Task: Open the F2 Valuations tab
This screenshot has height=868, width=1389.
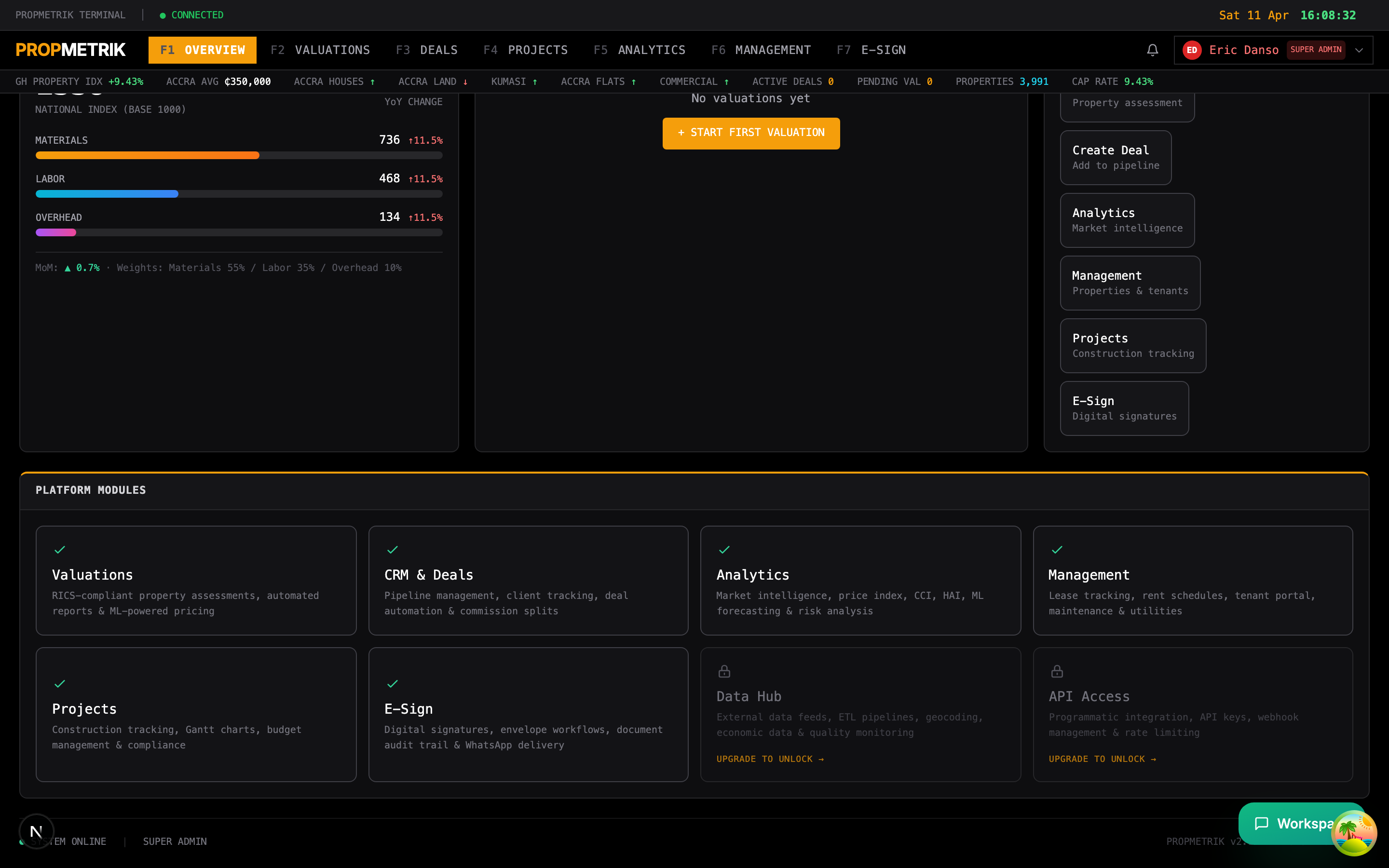Action: coord(320,50)
